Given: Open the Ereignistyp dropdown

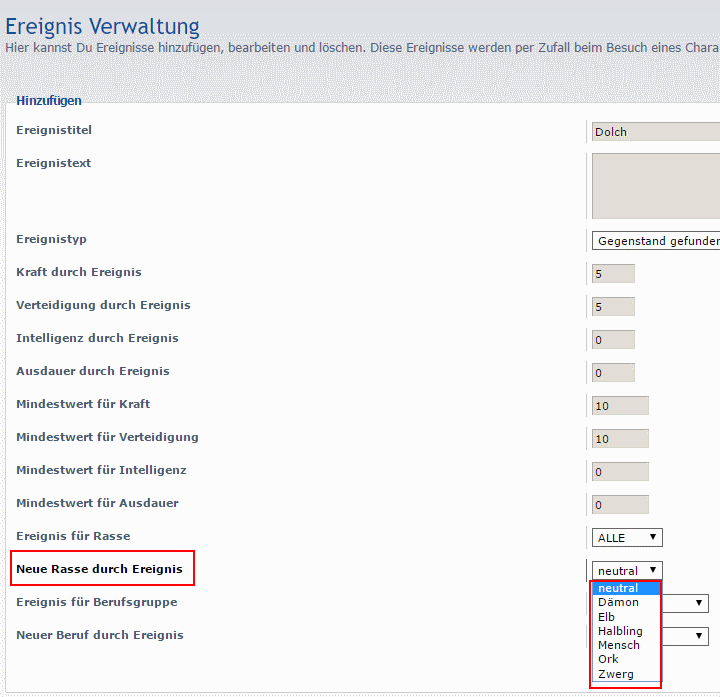Looking at the screenshot, I should point(656,241).
